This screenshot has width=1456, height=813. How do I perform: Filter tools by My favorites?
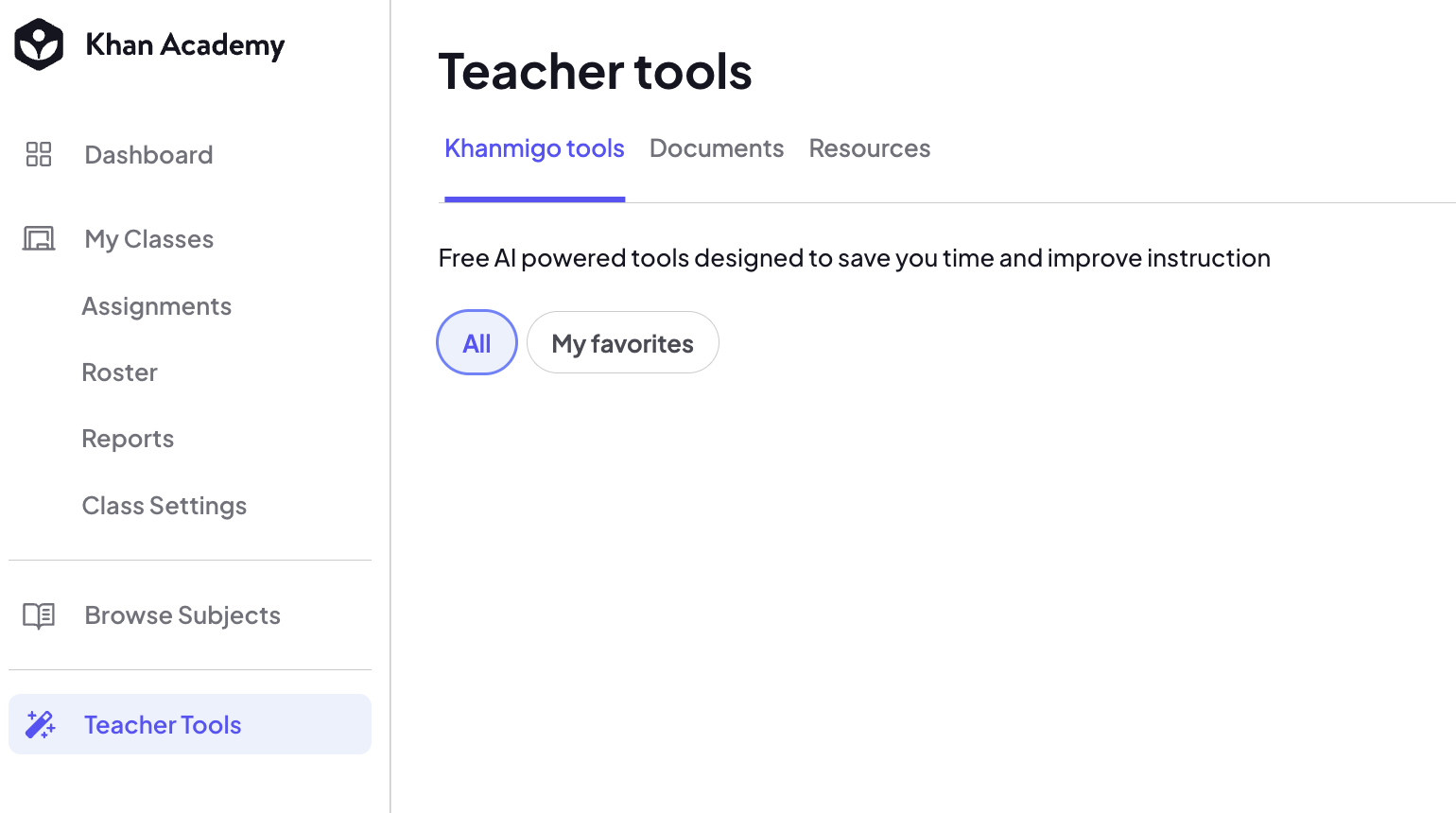pyautogui.click(x=623, y=342)
